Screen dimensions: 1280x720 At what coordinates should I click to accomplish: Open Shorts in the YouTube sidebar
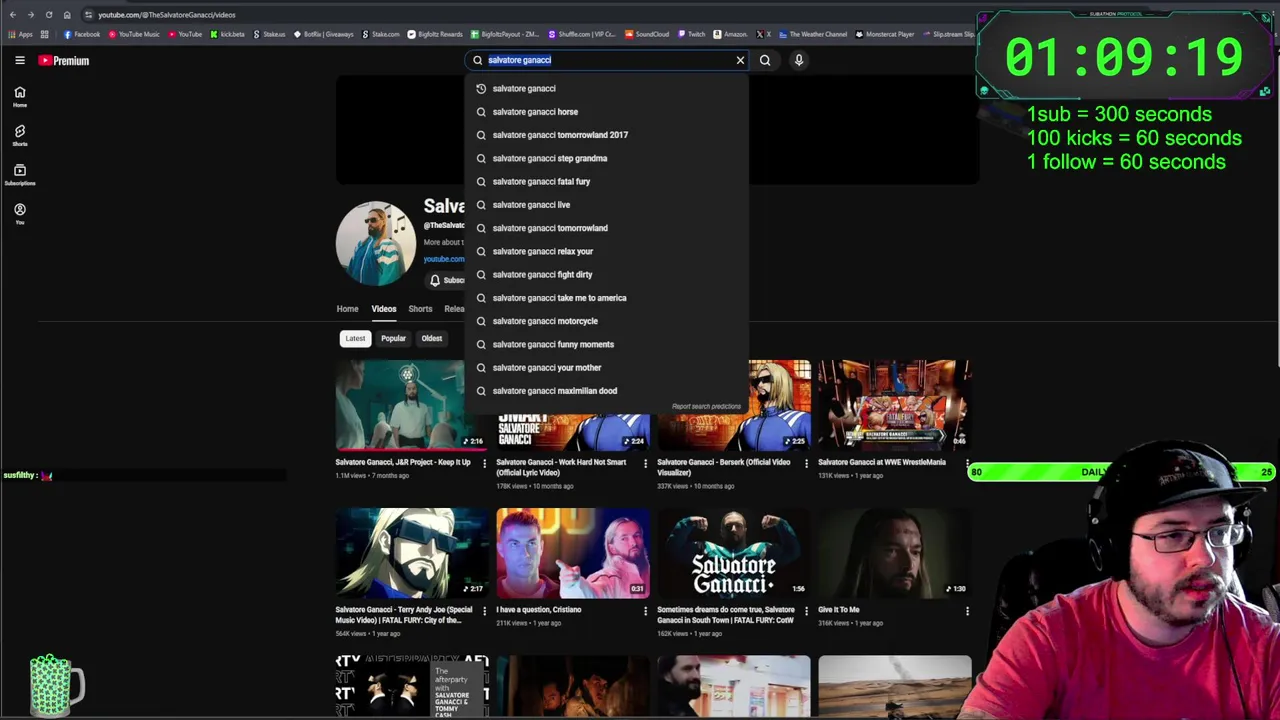click(x=20, y=135)
